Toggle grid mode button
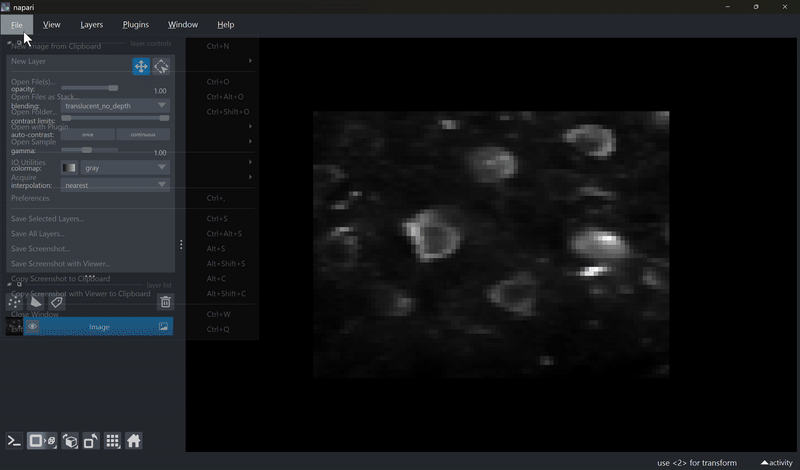The width and height of the screenshot is (800, 470). [x=113, y=441]
